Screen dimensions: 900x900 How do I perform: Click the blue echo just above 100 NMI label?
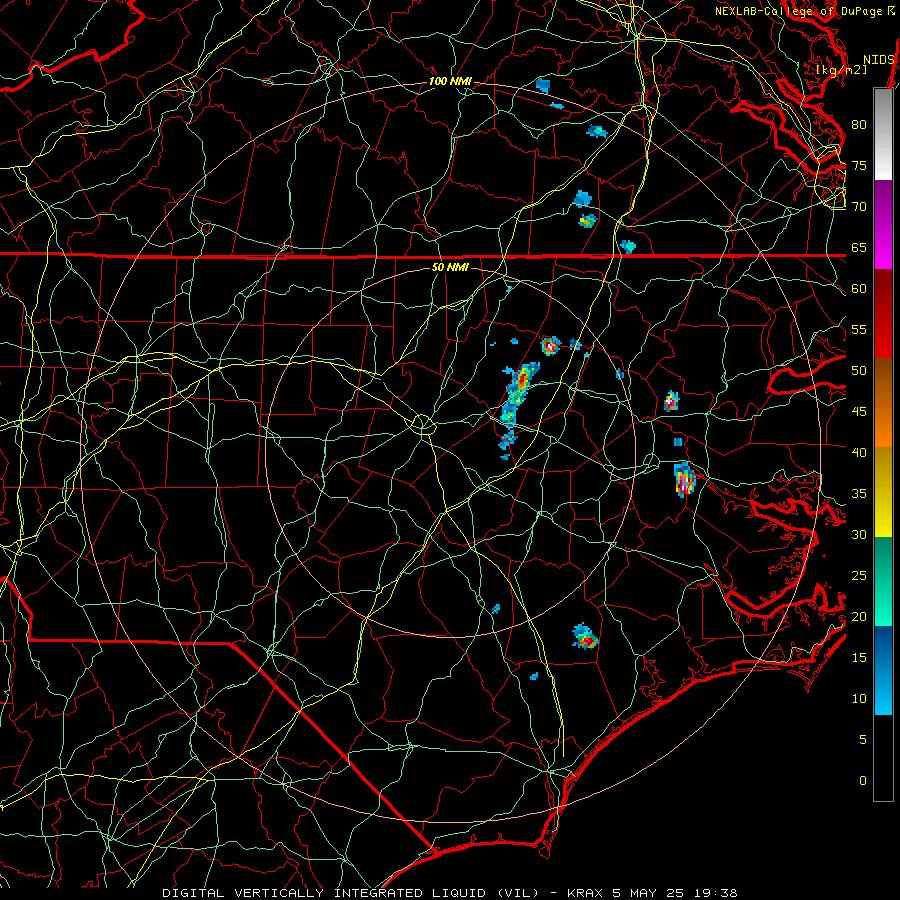(543, 86)
